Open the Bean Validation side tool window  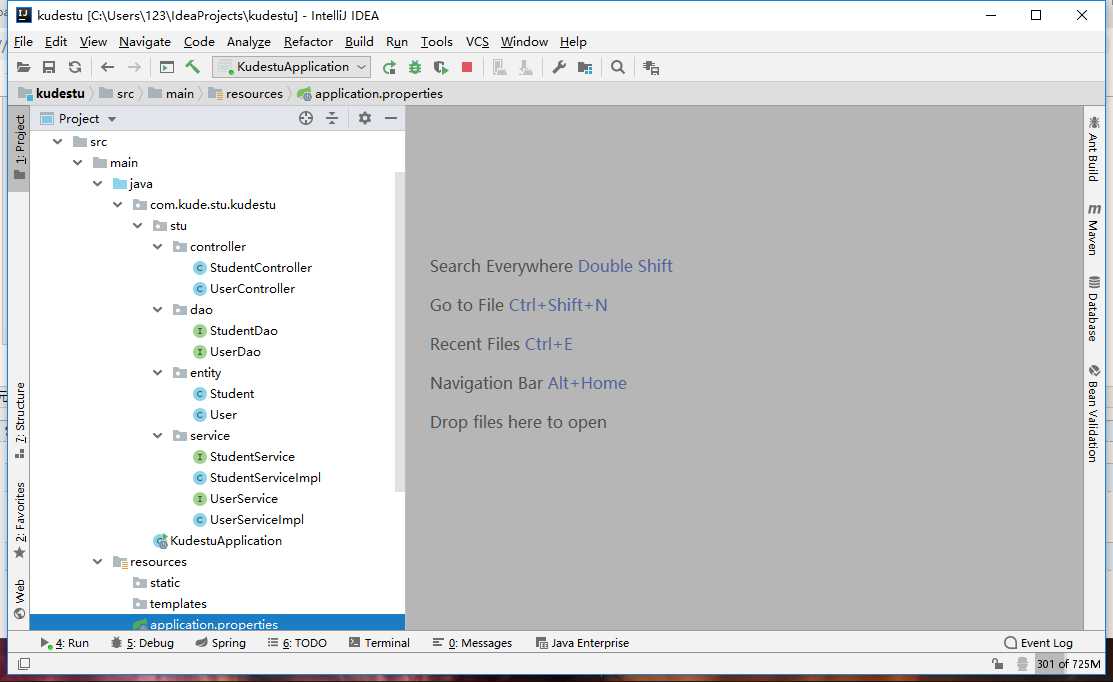pos(1093,414)
